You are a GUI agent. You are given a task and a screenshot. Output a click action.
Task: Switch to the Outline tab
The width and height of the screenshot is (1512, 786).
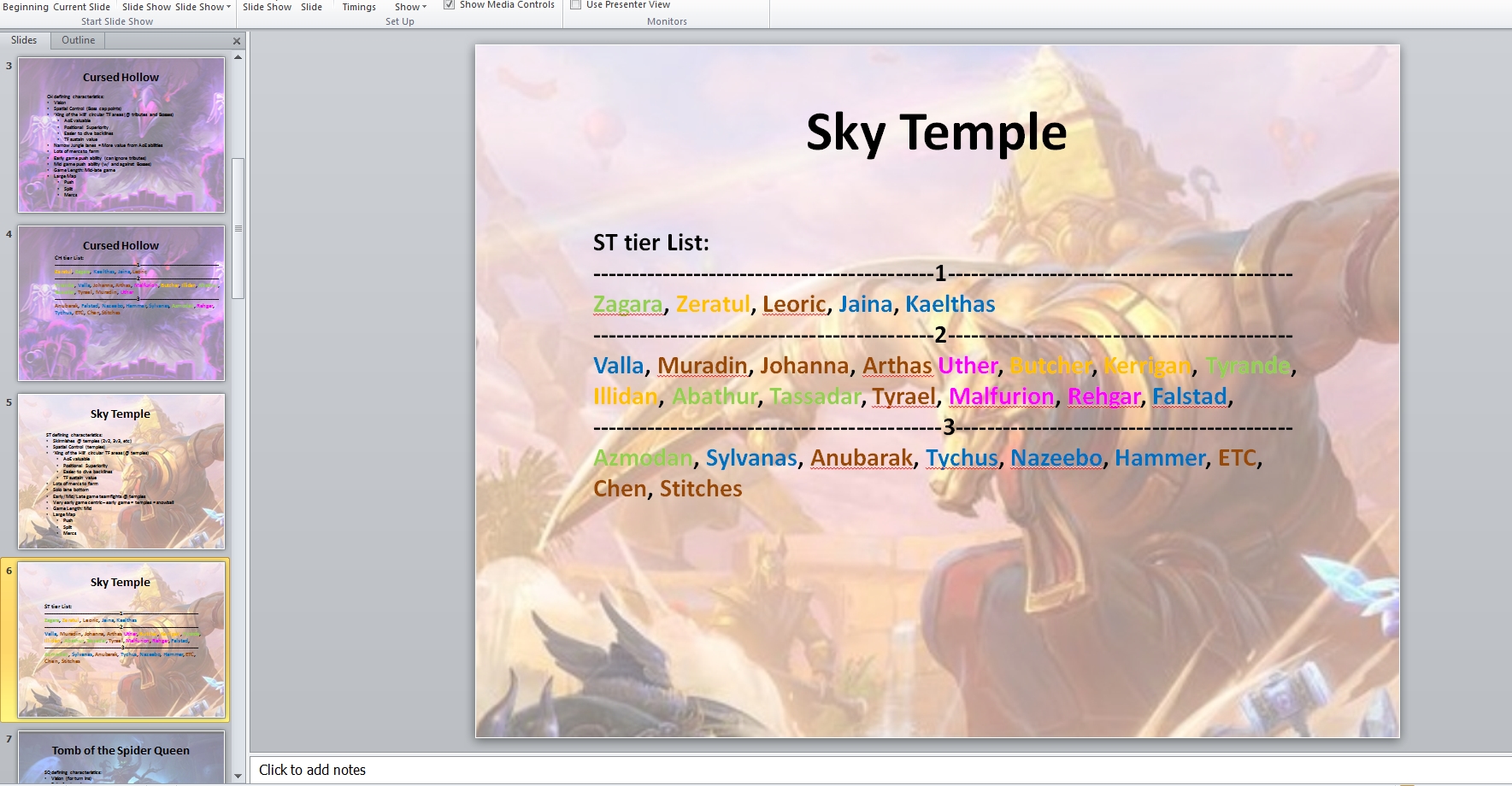click(79, 40)
